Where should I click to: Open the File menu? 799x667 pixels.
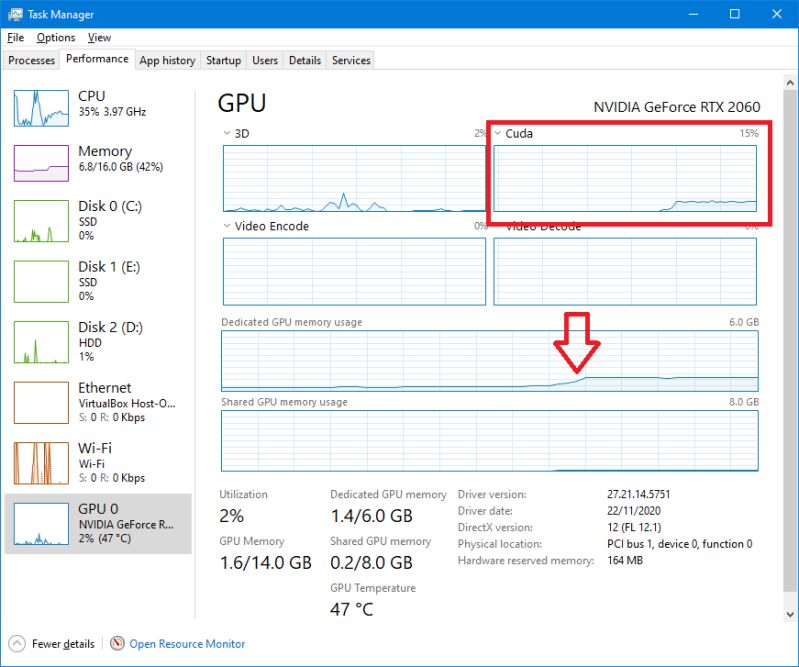[x=15, y=38]
